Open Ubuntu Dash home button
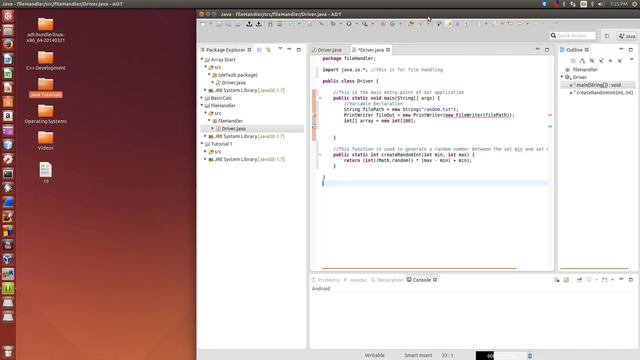This screenshot has width=640, height=360. pos(8,16)
